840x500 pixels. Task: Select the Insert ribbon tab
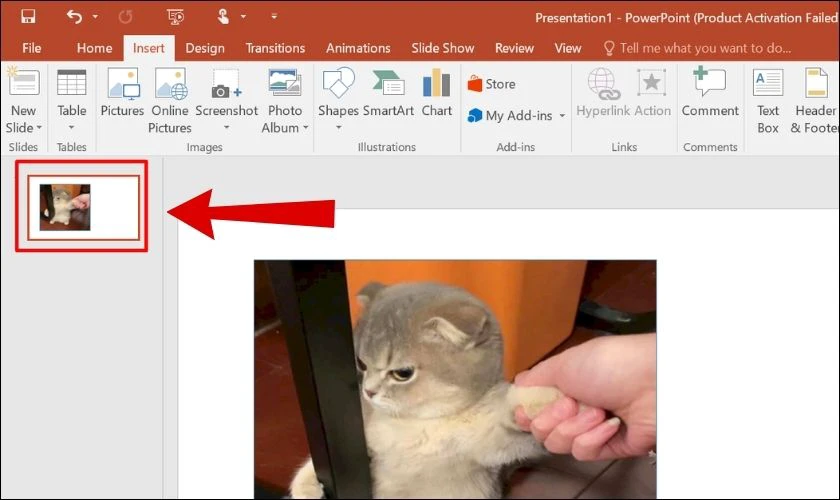[148, 48]
